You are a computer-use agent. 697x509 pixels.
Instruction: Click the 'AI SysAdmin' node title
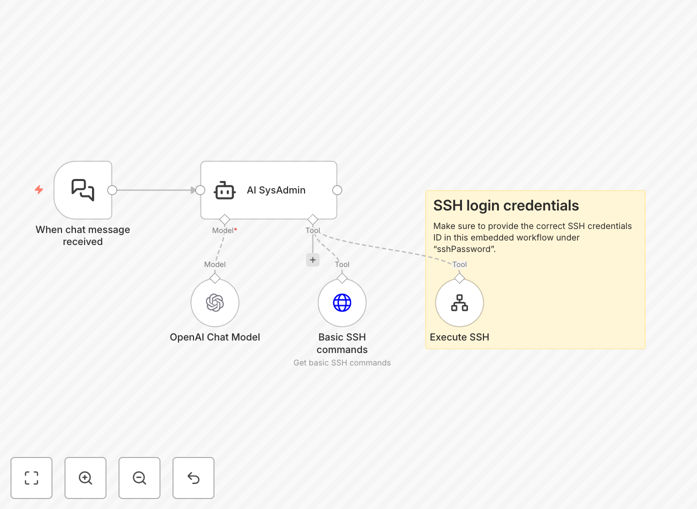[x=276, y=190]
